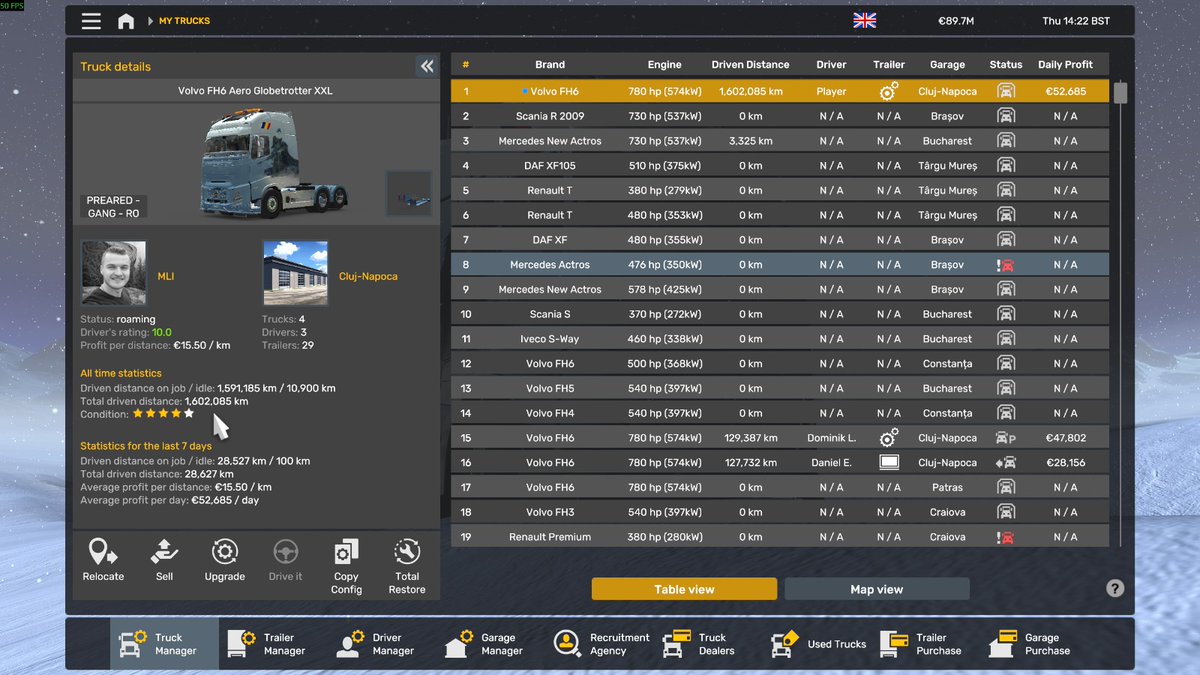Open the Trailer Purchase tab
The image size is (1200, 675).
click(925, 644)
